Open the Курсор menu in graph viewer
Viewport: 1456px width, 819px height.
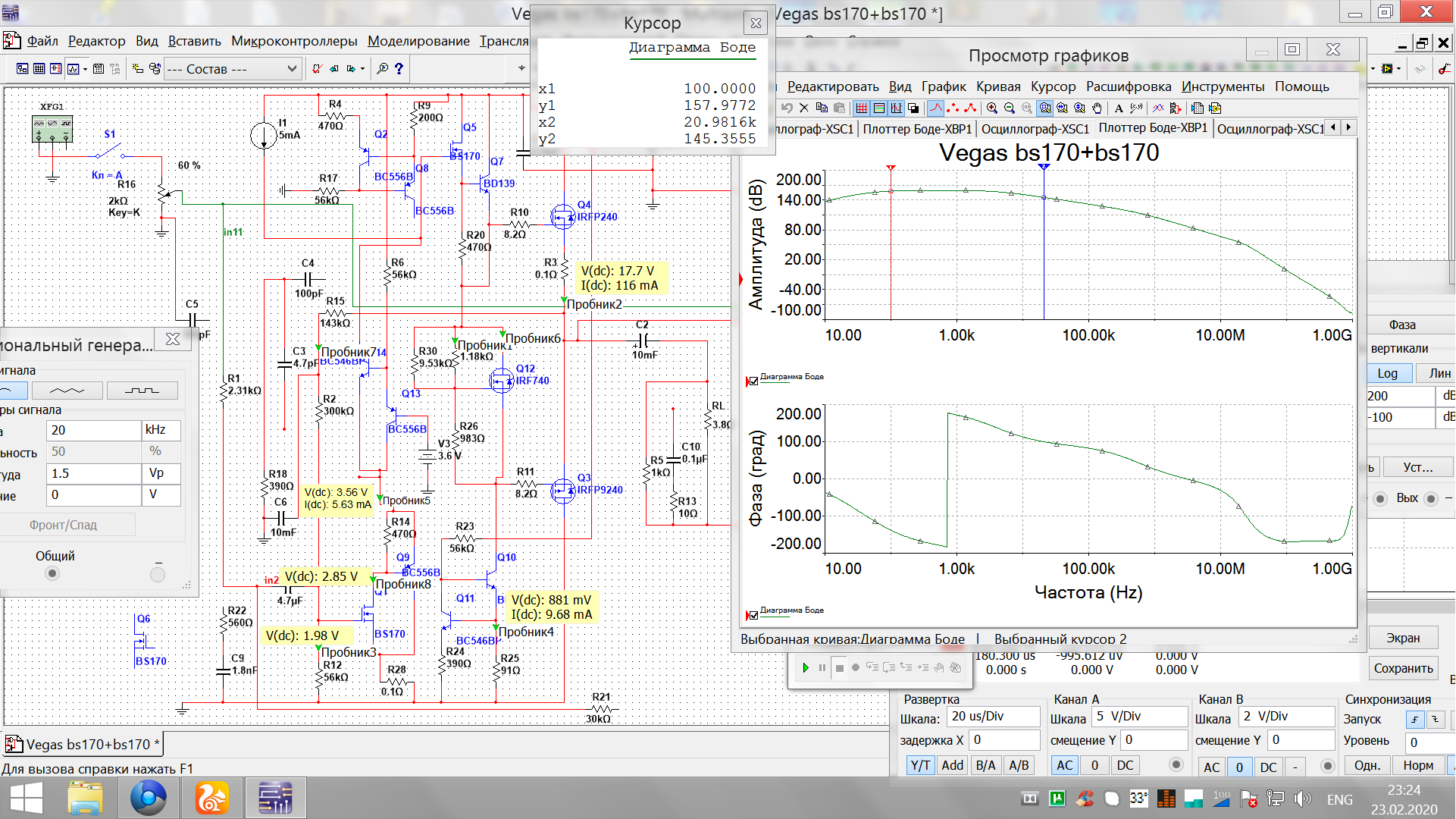pos(1053,86)
